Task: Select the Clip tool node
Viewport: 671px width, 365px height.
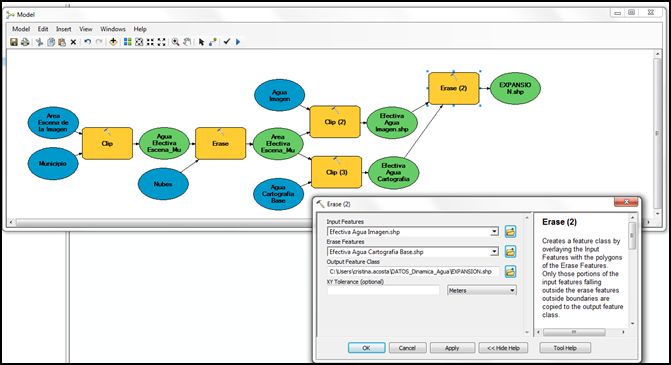Action: pyautogui.click(x=107, y=143)
